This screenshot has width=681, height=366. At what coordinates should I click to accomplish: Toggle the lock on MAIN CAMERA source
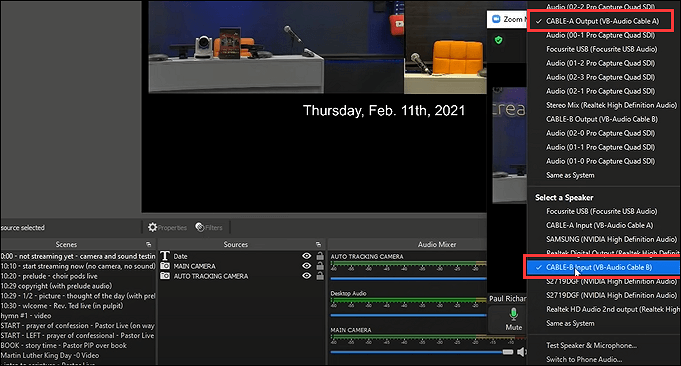click(320, 266)
